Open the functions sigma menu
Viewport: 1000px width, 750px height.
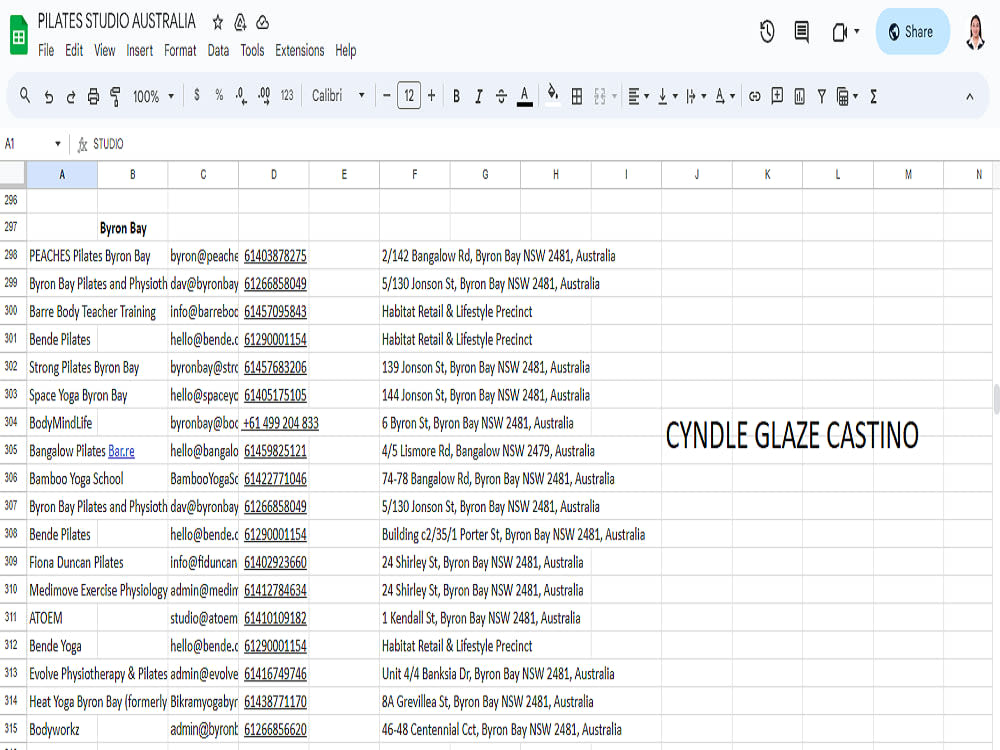(x=874, y=96)
